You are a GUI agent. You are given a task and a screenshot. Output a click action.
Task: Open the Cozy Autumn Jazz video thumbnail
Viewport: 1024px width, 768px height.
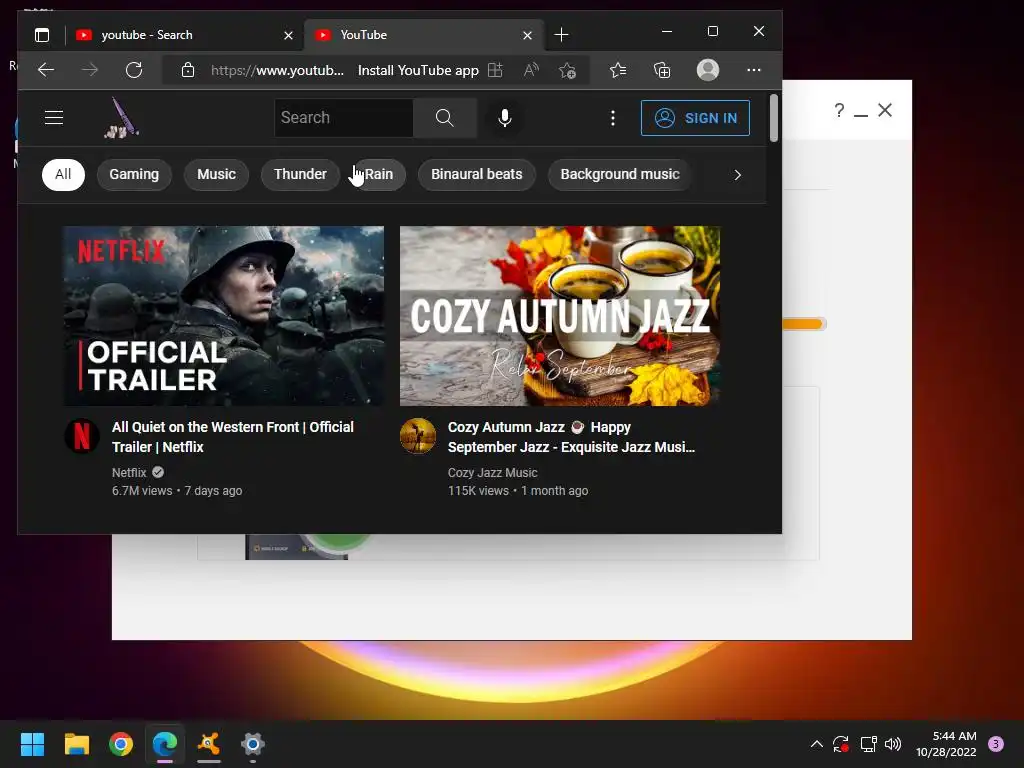point(560,316)
